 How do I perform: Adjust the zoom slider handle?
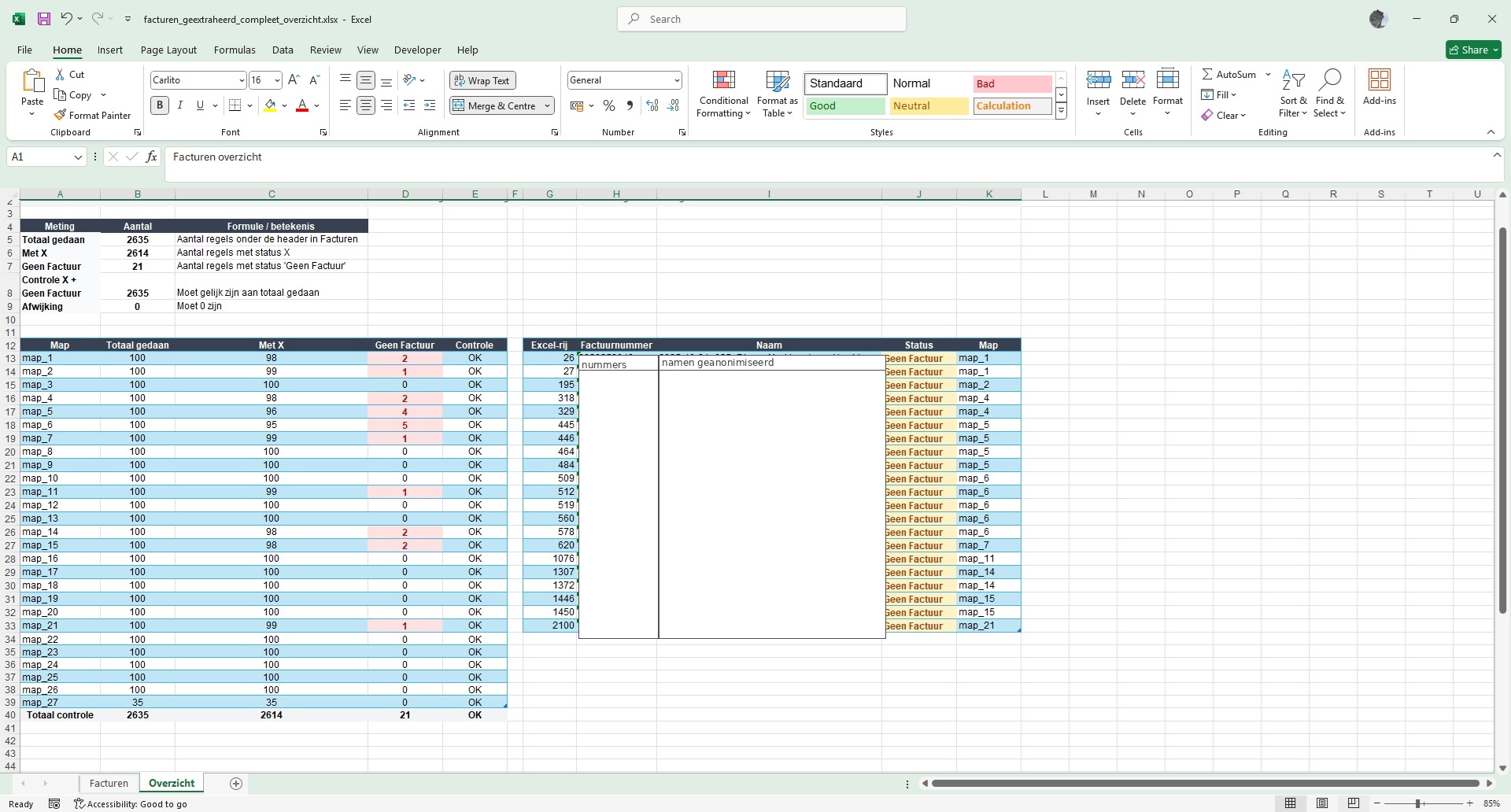[1417, 803]
